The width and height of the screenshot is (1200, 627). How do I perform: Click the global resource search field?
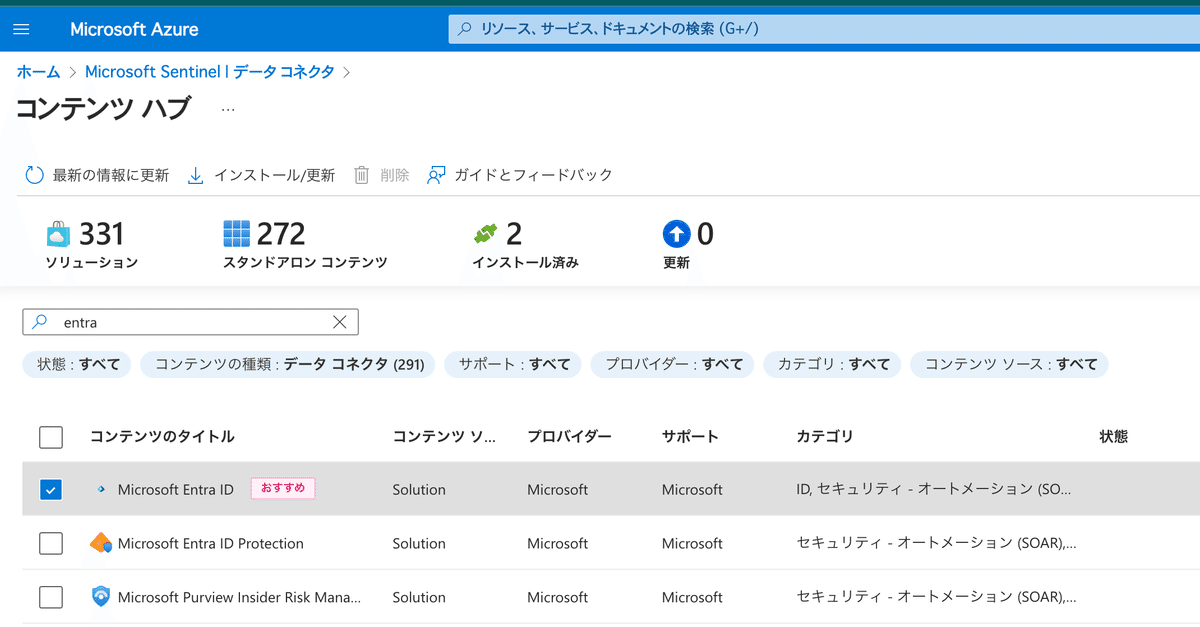(824, 29)
